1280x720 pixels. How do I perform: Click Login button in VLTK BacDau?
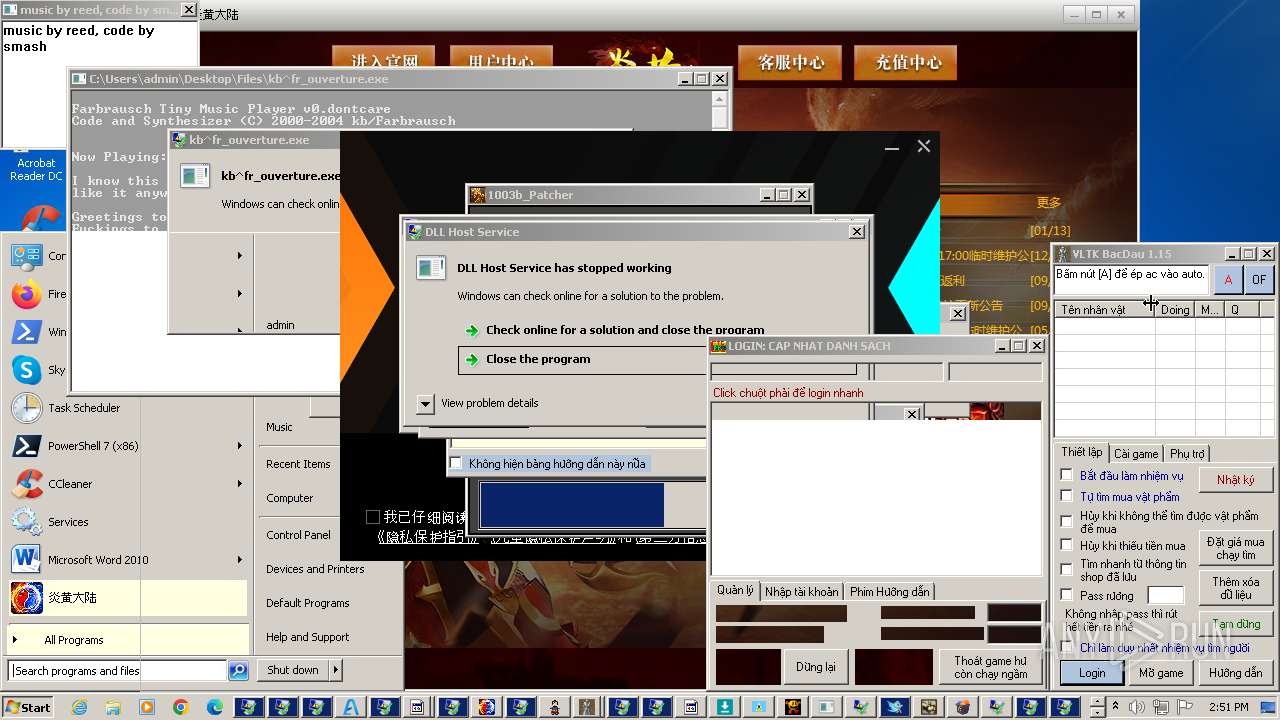[1092, 673]
